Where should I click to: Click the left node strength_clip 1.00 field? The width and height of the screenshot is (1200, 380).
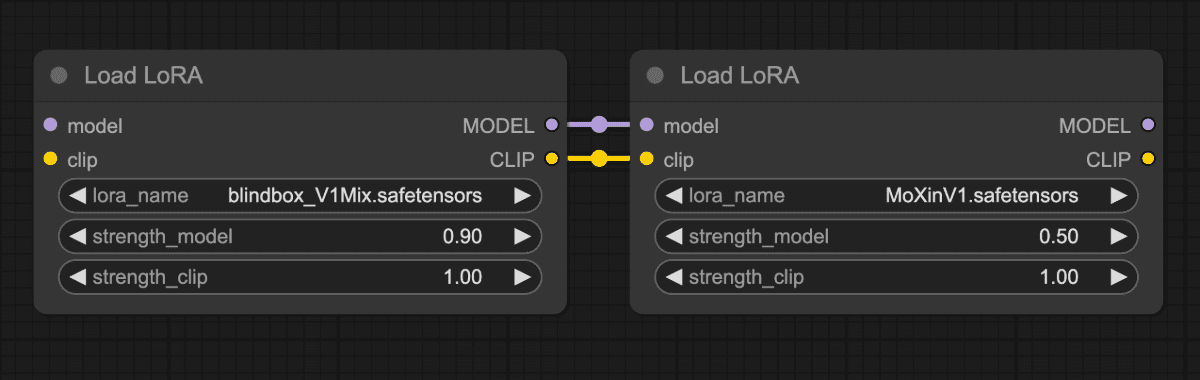[x=300, y=277]
